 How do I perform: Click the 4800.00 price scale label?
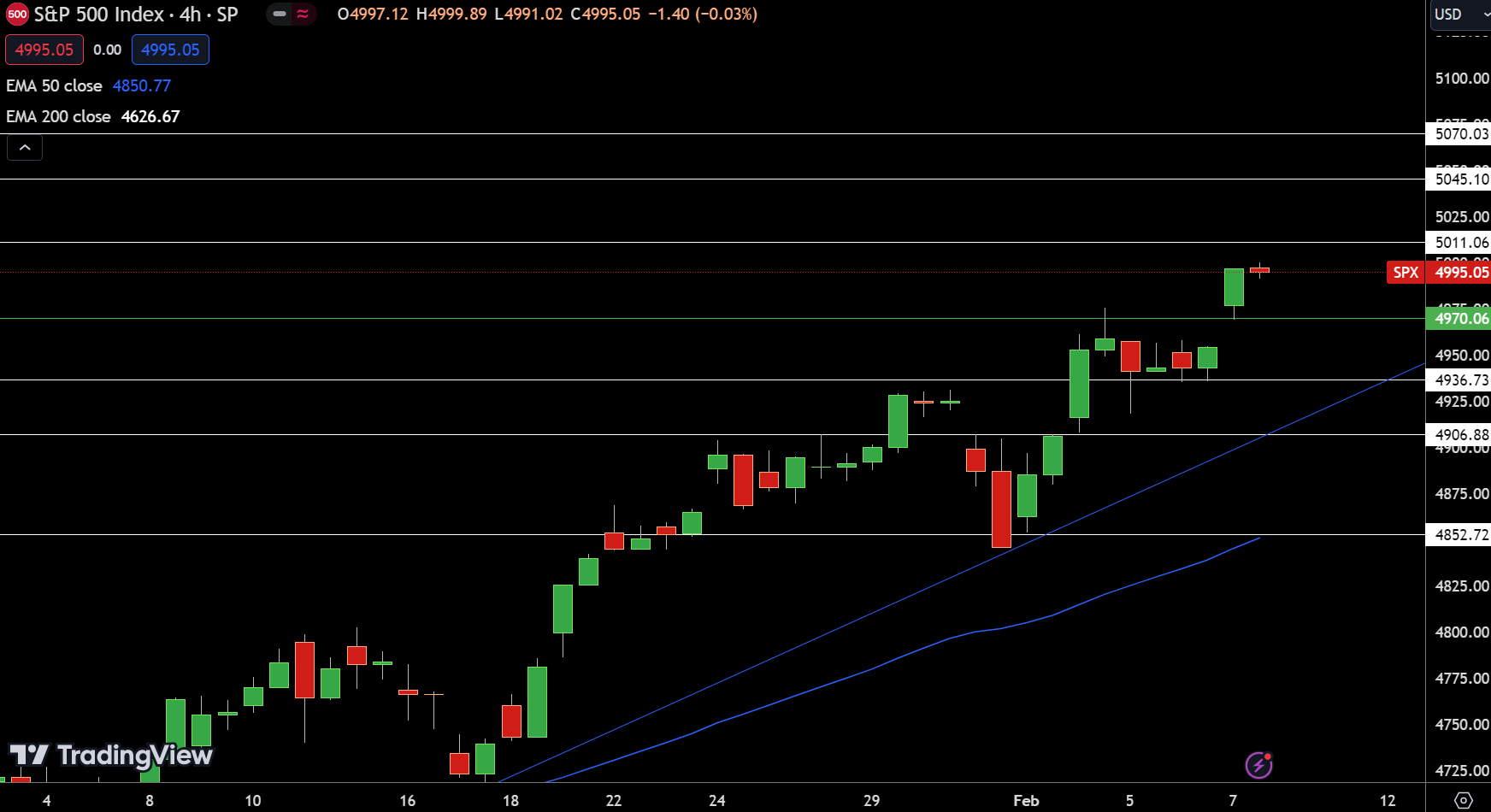tap(1462, 633)
